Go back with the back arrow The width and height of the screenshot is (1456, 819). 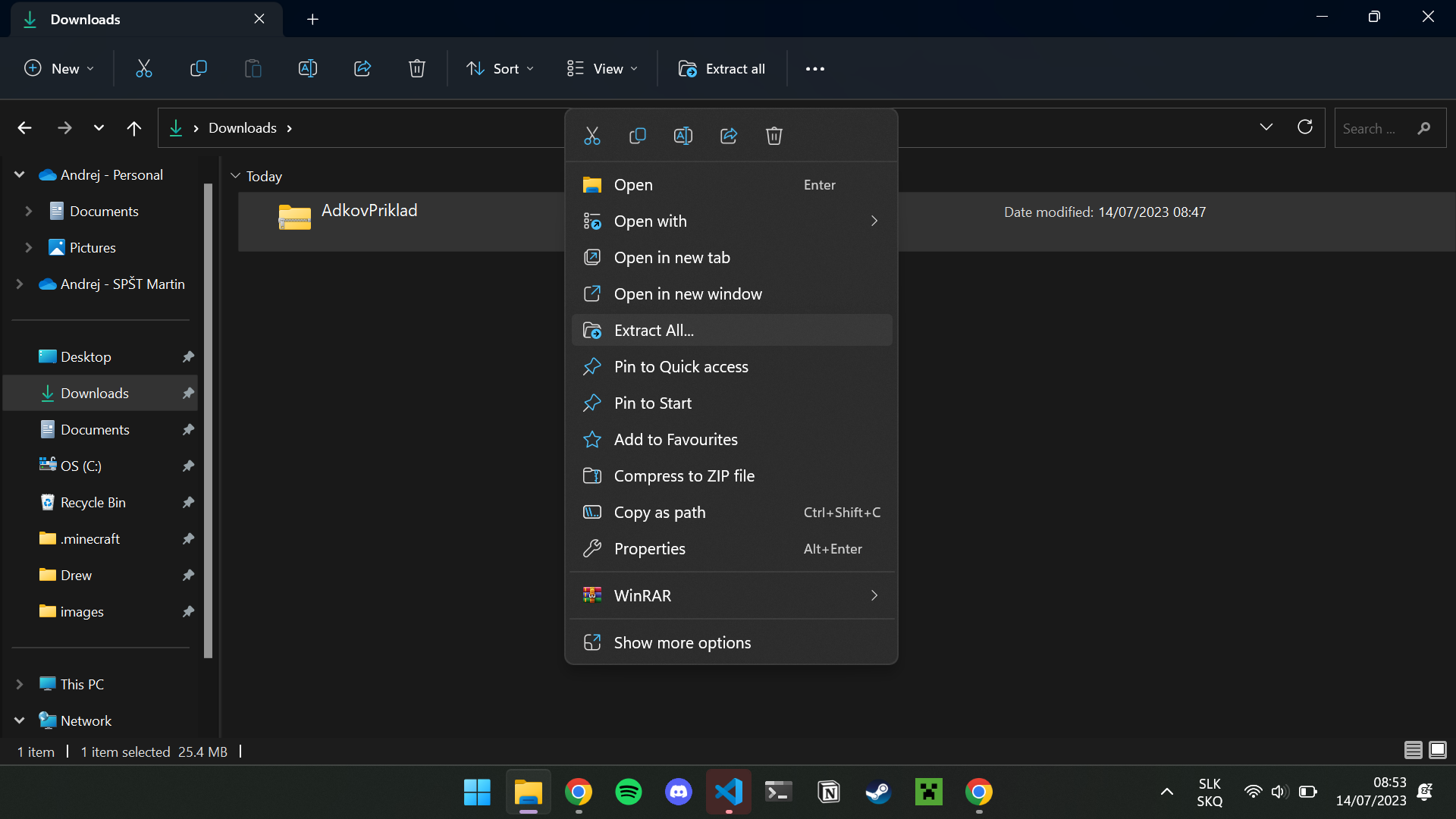click(x=24, y=128)
